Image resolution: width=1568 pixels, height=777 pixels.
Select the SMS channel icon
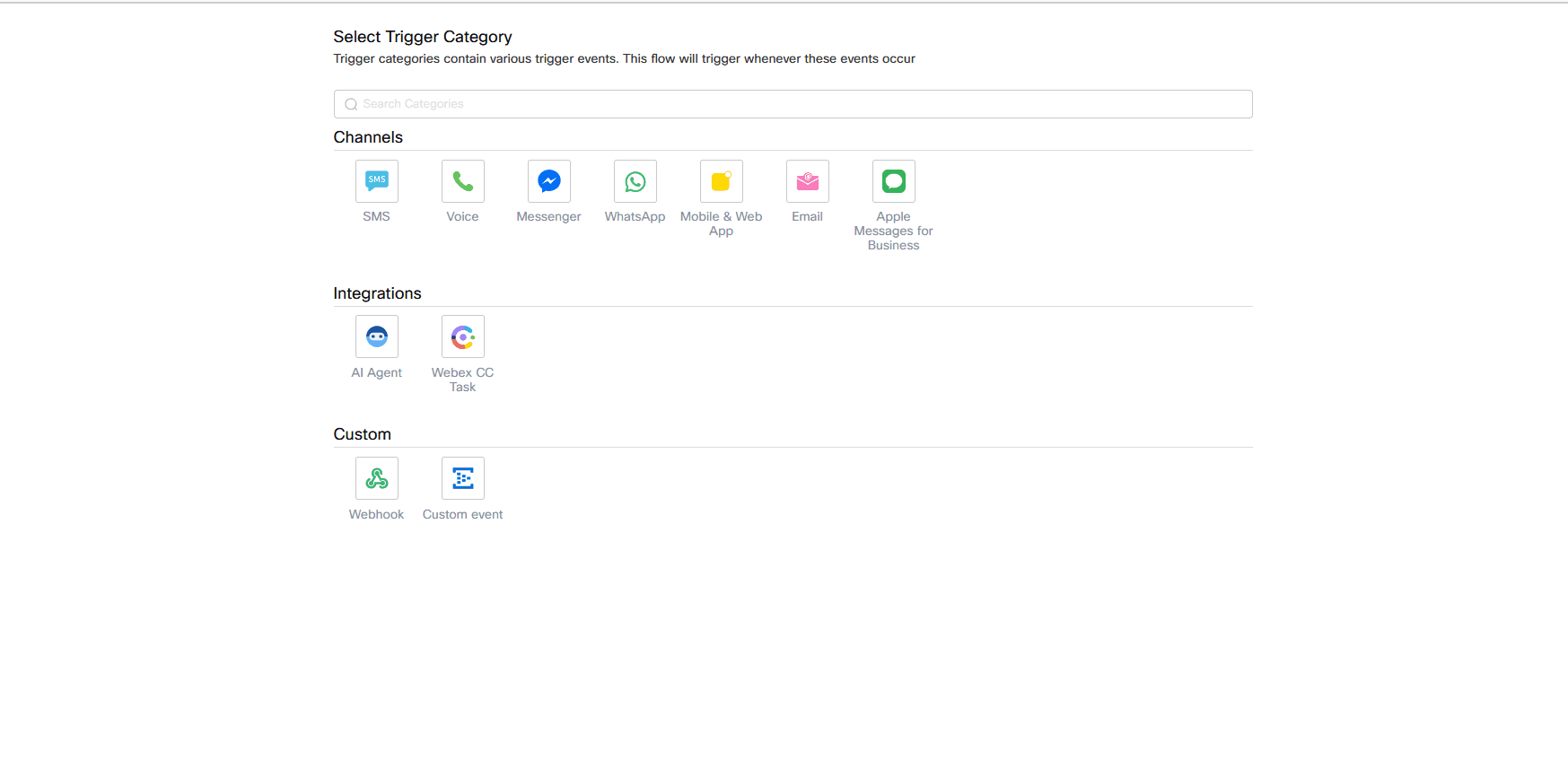coord(376,181)
